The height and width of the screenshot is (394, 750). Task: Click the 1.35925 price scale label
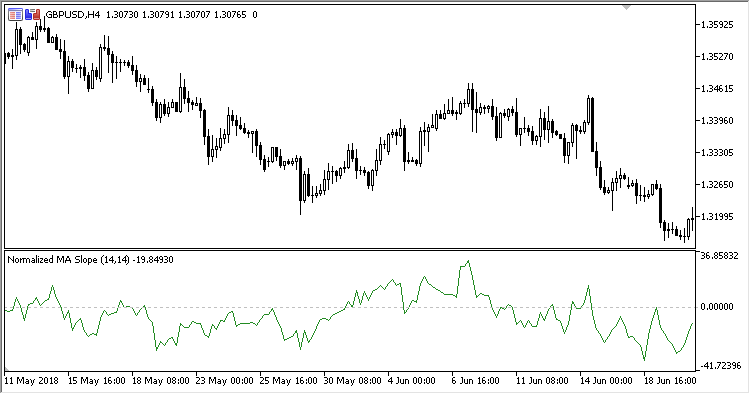pyautogui.click(x=717, y=25)
